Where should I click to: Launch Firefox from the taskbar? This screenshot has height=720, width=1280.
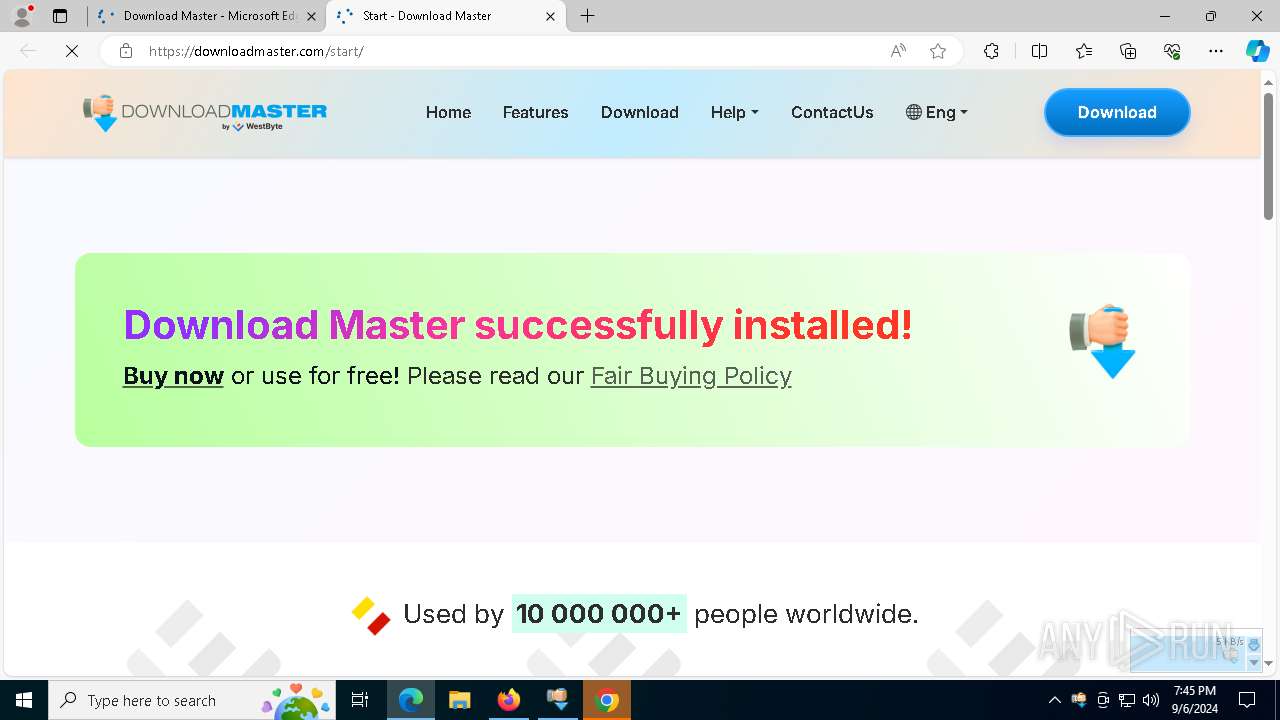509,700
